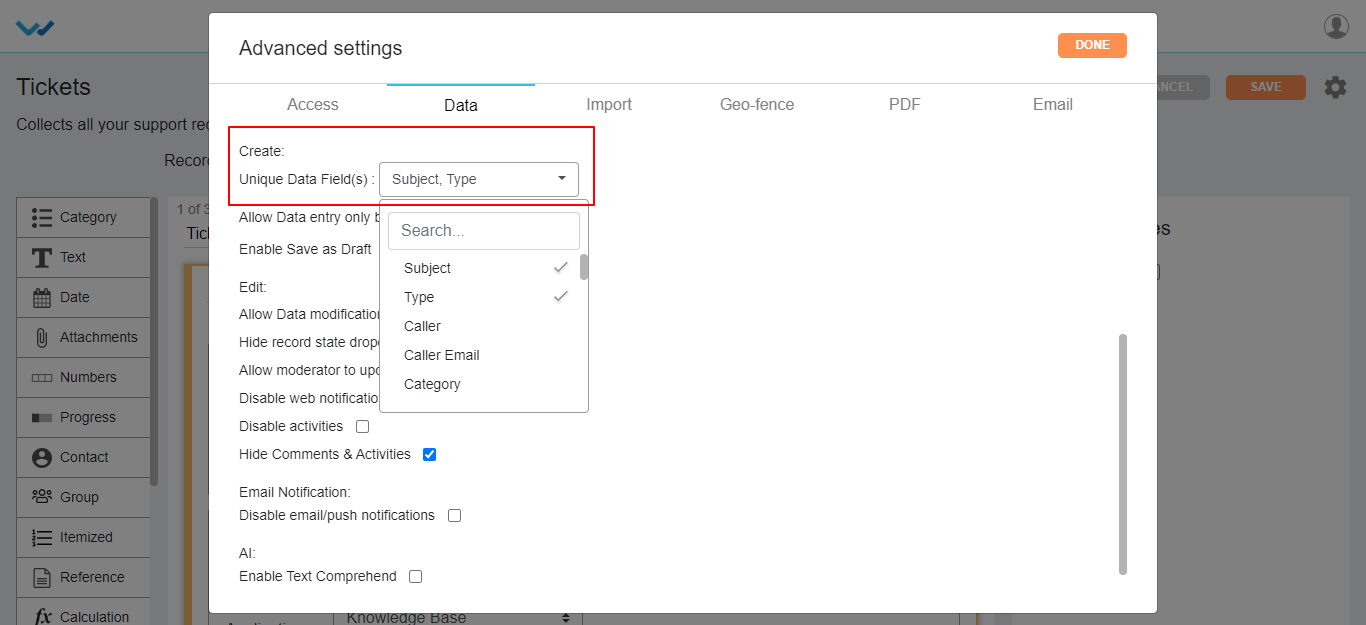The image size is (1366, 625).
Task: Select Caller from the dropdown list
Action: 484,326
